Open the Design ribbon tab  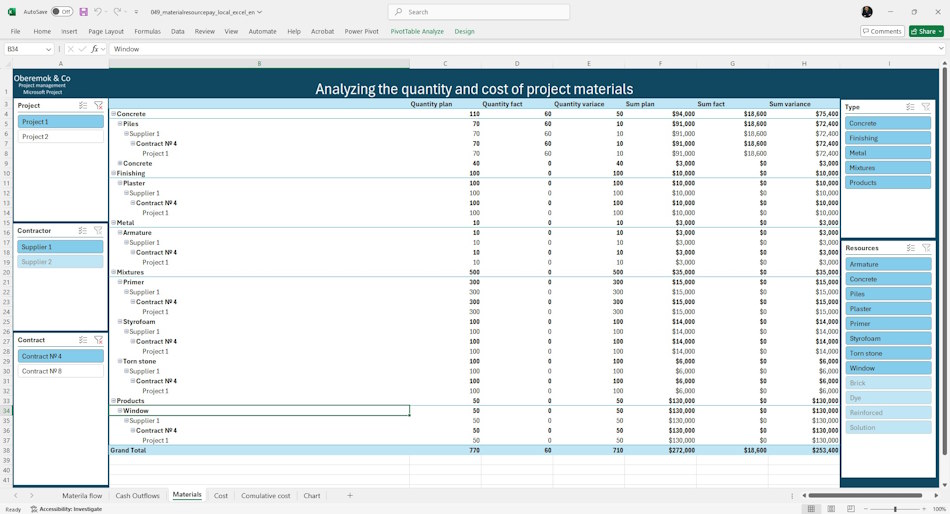click(x=464, y=32)
